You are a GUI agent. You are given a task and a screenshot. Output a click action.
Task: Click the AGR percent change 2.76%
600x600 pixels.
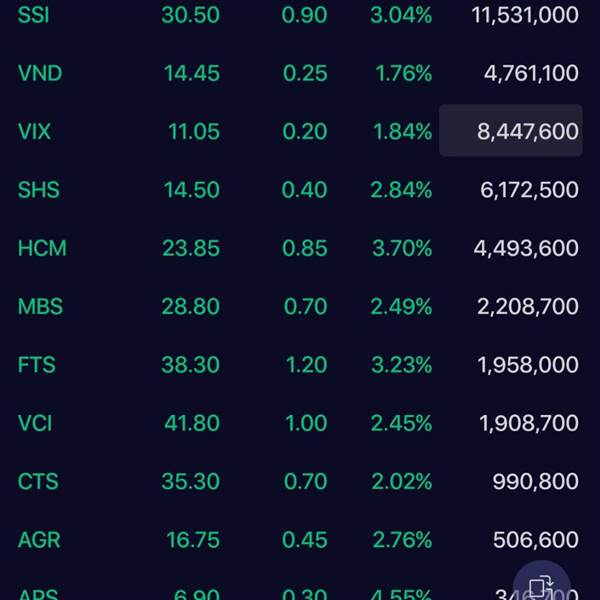401,540
